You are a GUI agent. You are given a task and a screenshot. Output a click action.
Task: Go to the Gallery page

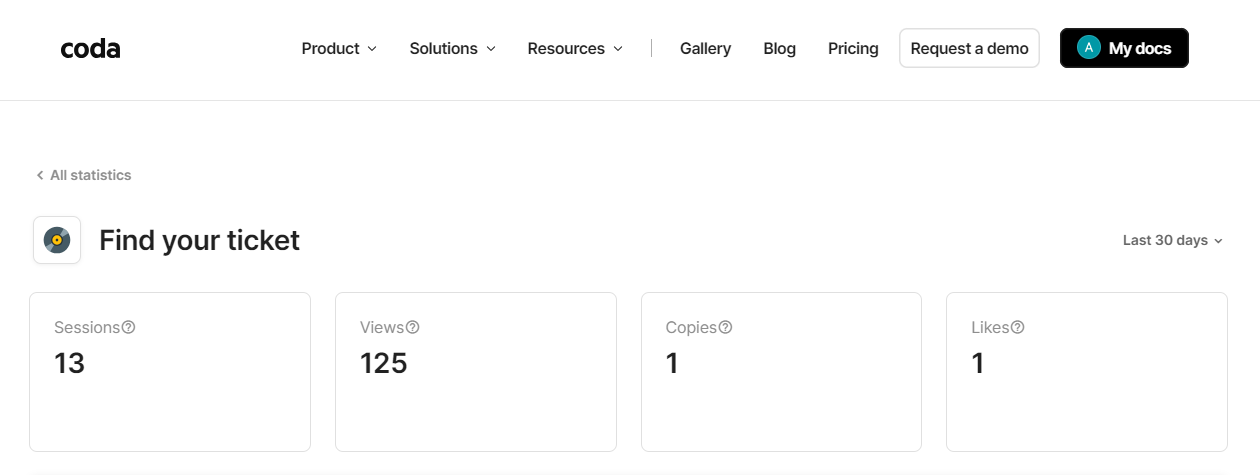(705, 48)
